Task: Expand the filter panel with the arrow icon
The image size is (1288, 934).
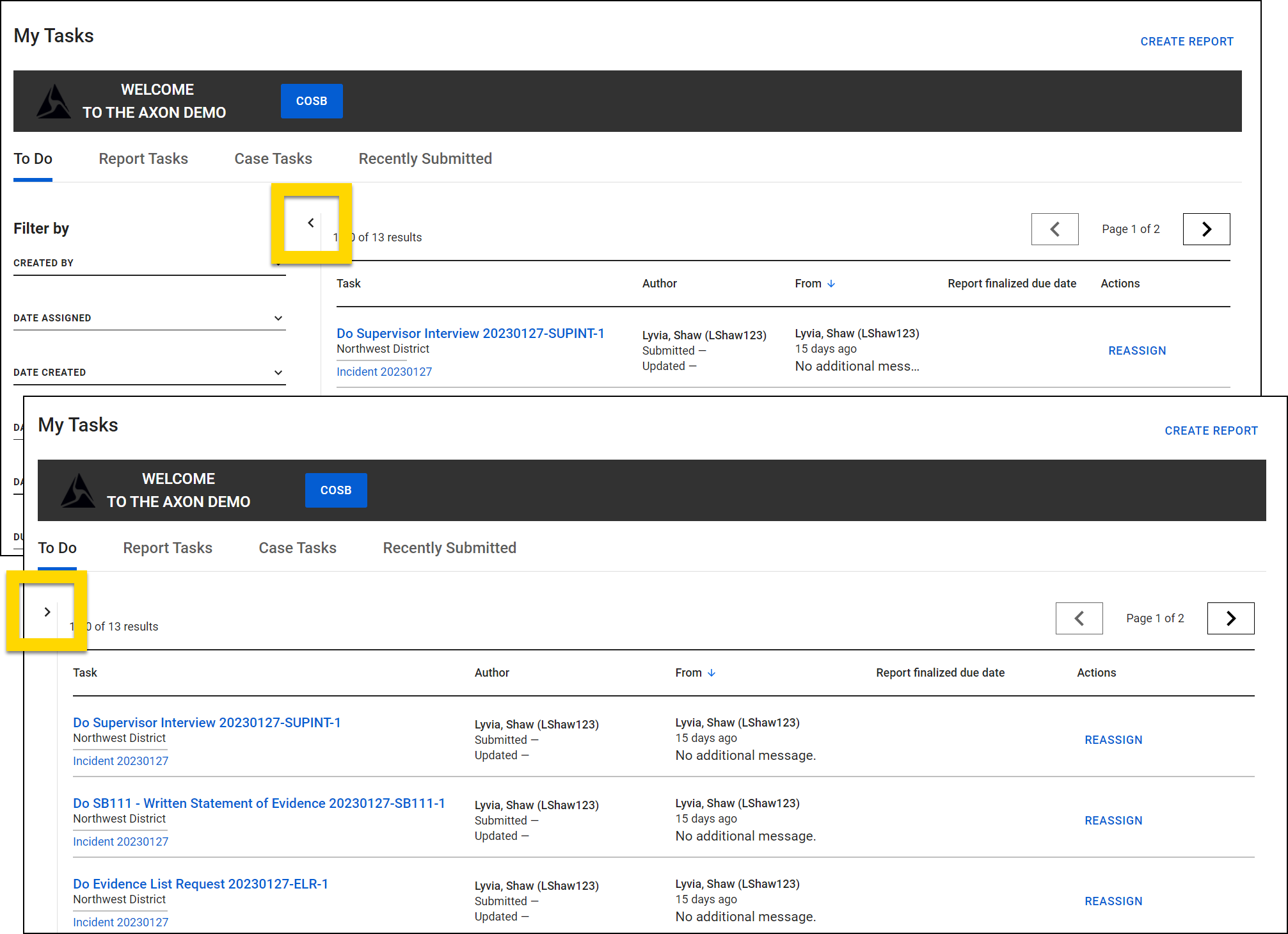Action: (47, 612)
